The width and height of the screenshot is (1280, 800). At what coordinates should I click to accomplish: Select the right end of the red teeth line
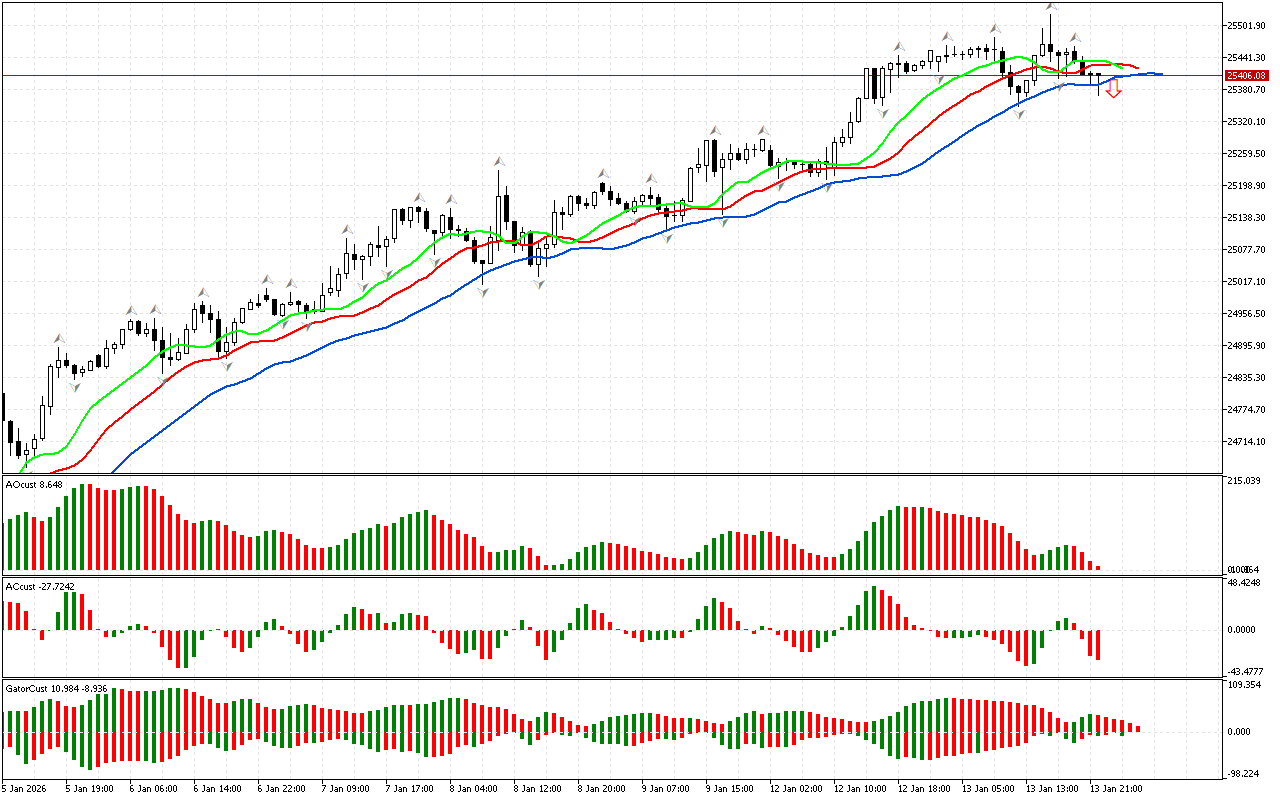coord(1137,68)
